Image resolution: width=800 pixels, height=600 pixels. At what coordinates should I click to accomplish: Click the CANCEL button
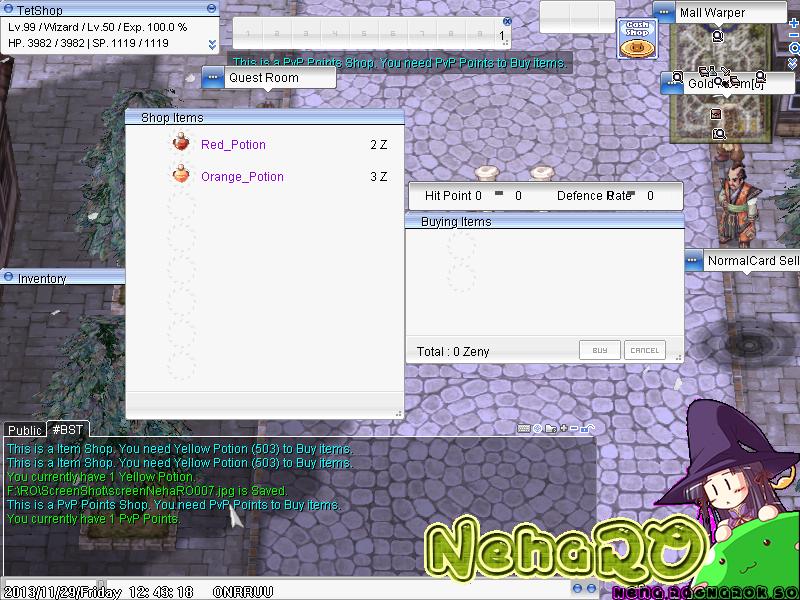(645, 350)
